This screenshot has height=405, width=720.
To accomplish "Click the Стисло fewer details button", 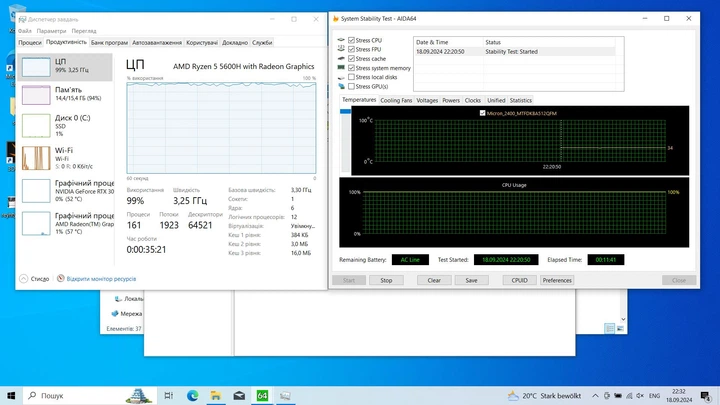I will pos(34,279).
